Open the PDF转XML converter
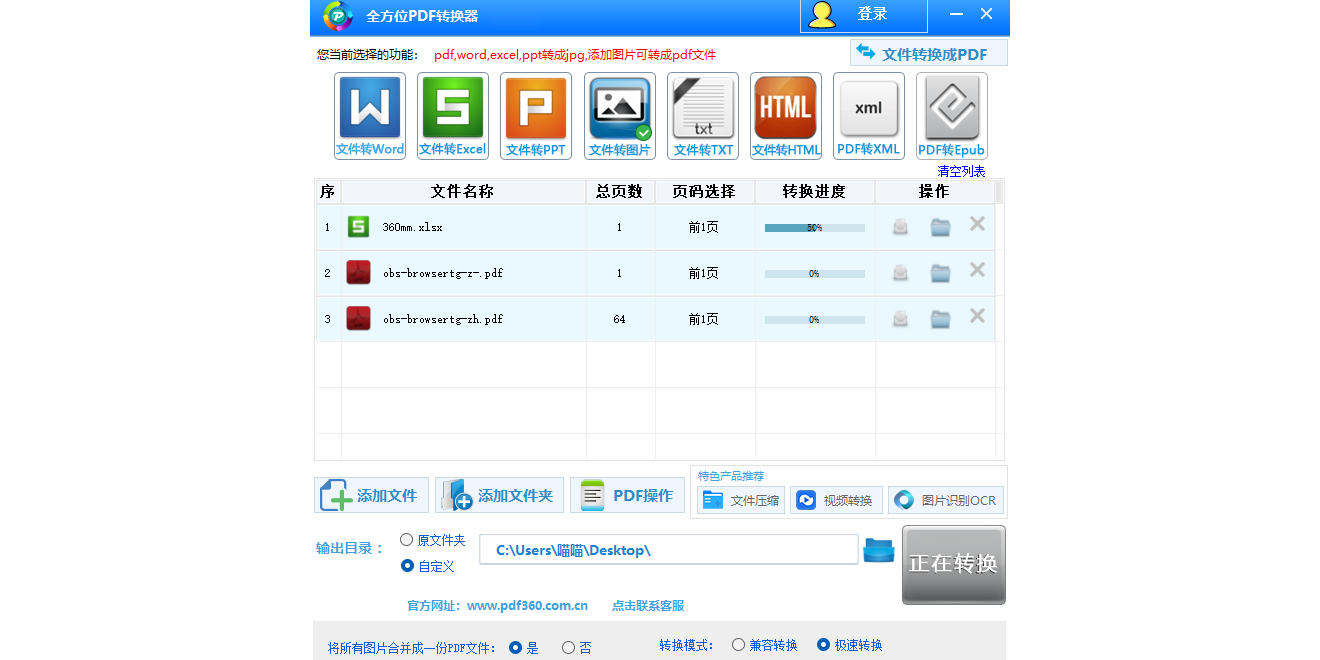The height and width of the screenshot is (660, 1320). pos(868,115)
